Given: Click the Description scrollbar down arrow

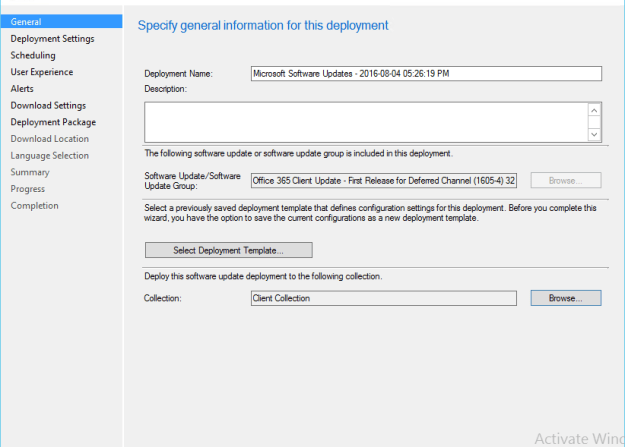Looking at the screenshot, I should 594,134.
